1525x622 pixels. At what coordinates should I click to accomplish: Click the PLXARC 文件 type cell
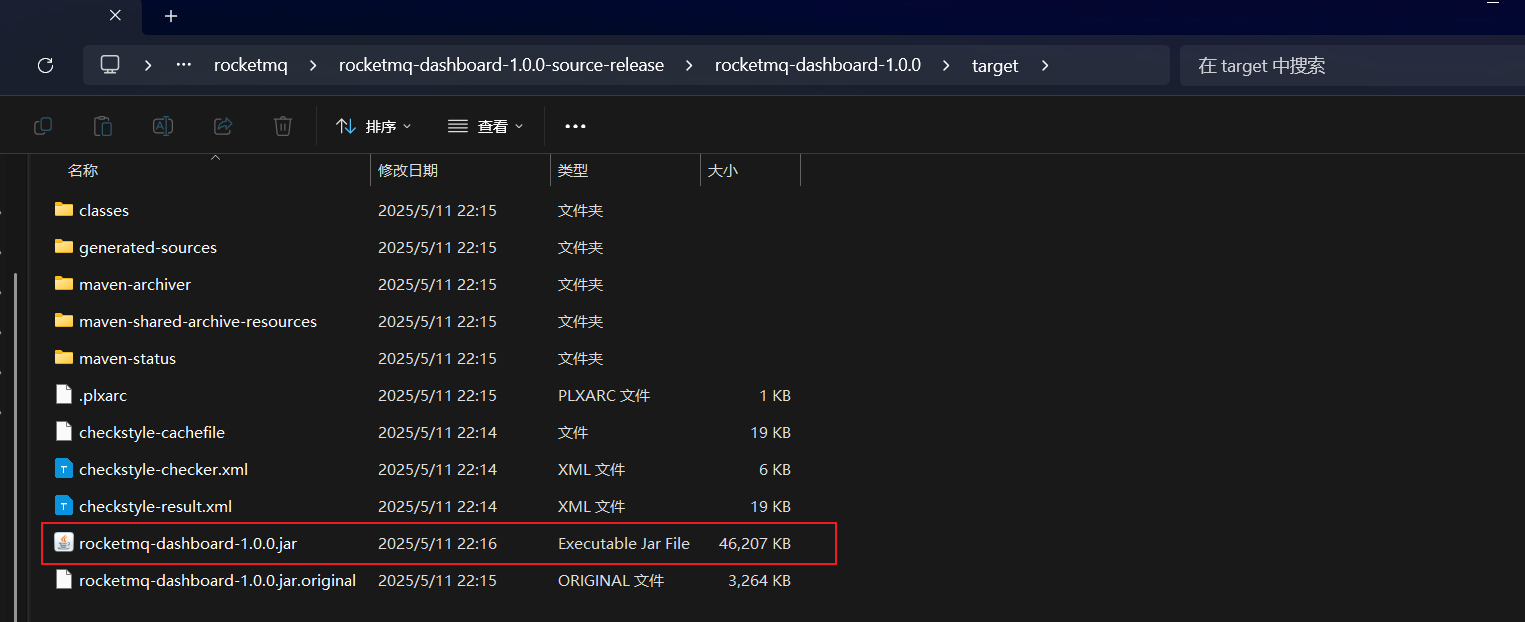coord(604,396)
